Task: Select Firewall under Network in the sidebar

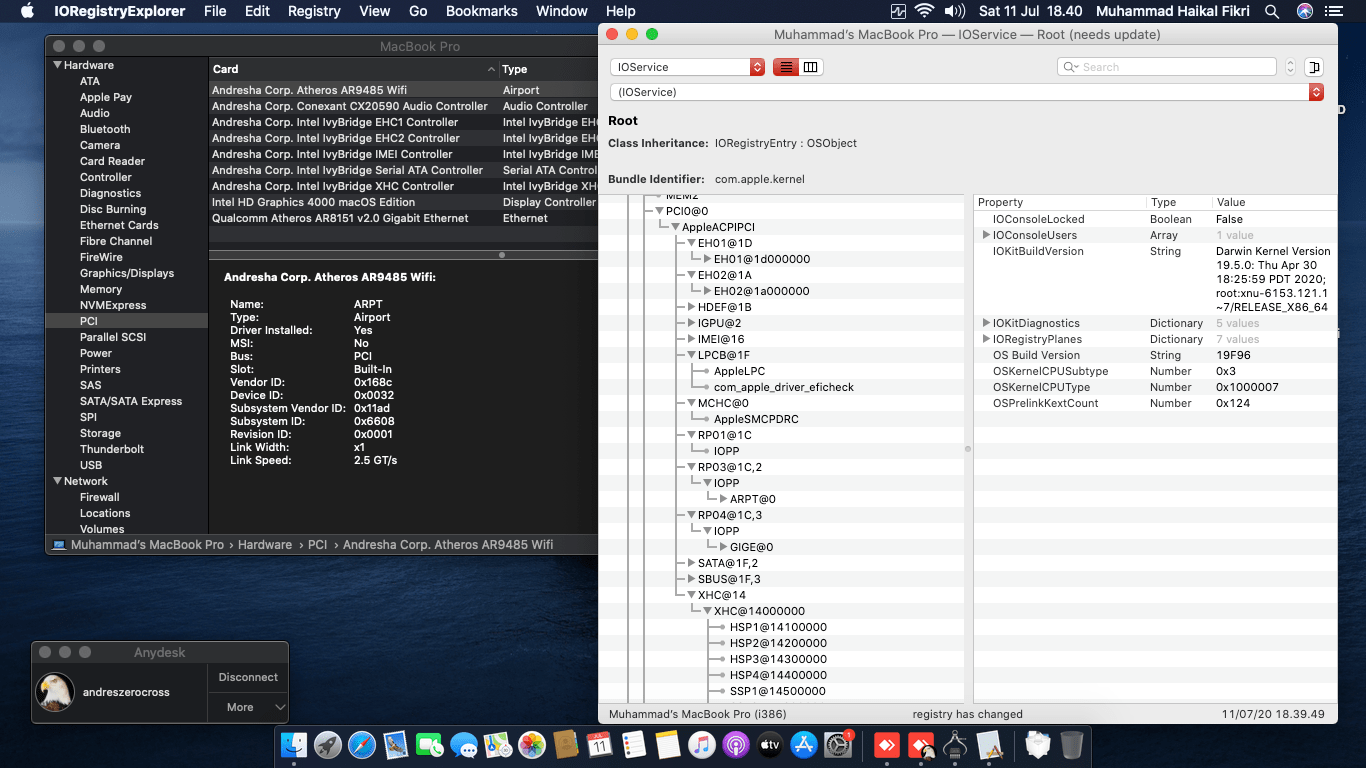Action: [100, 497]
